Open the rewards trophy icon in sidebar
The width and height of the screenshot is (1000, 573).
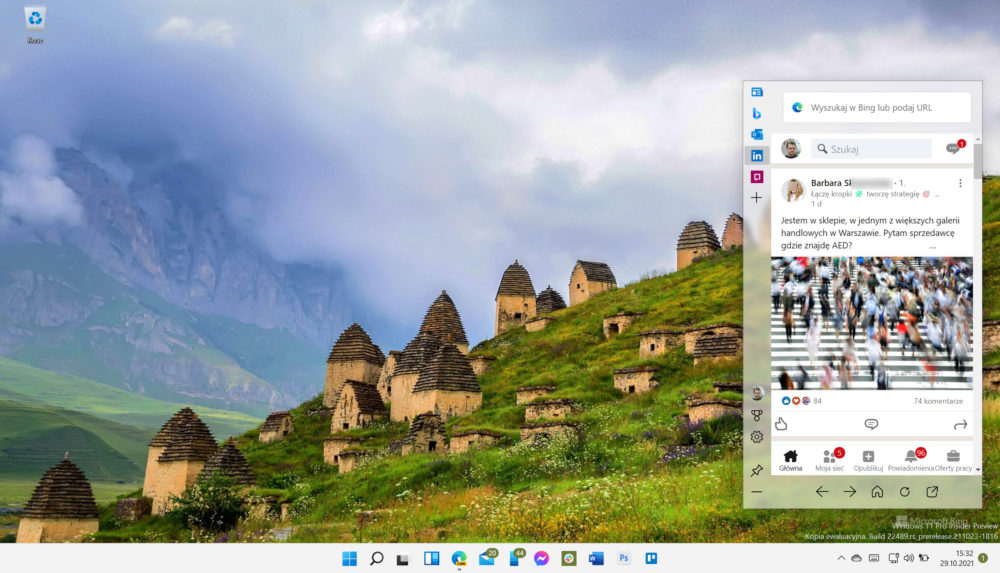click(757, 415)
